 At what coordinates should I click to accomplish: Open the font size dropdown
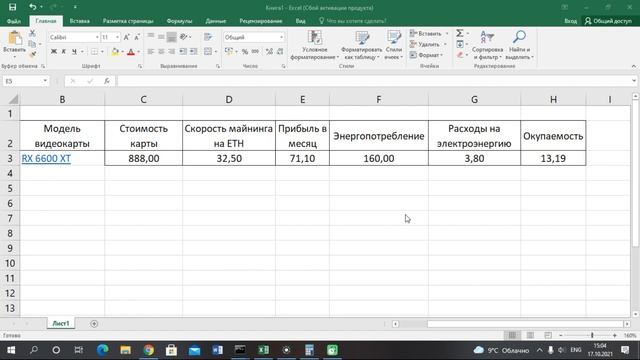[118, 37]
